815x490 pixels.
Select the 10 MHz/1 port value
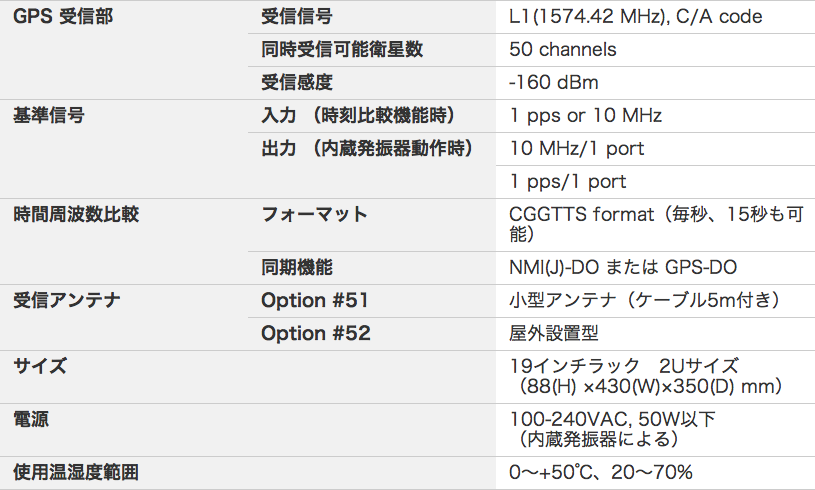coord(577,148)
